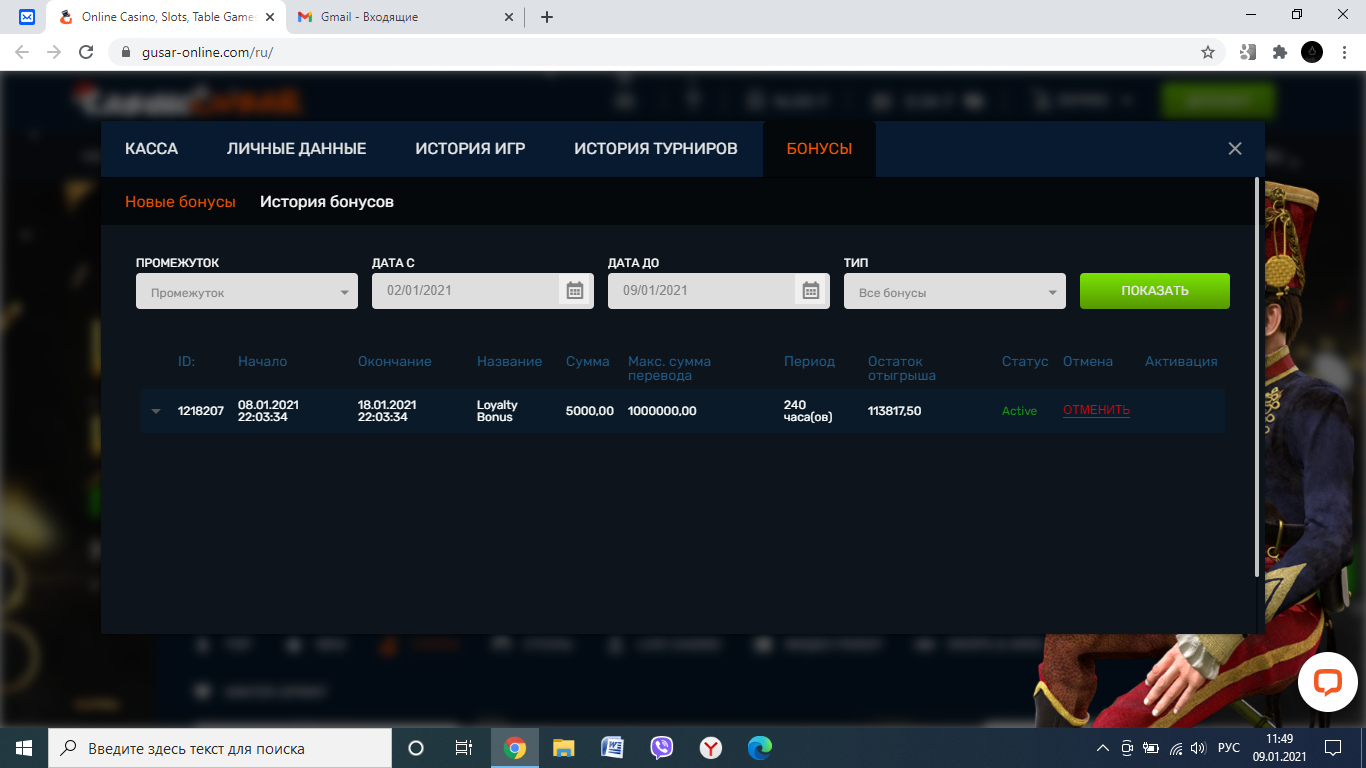Open the network icon in system tray
Viewport: 1366px width, 768px height.
tap(1175, 748)
